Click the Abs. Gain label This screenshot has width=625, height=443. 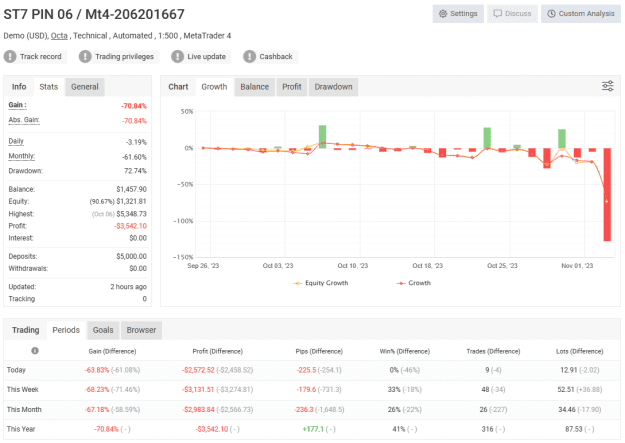click(x=24, y=120)
